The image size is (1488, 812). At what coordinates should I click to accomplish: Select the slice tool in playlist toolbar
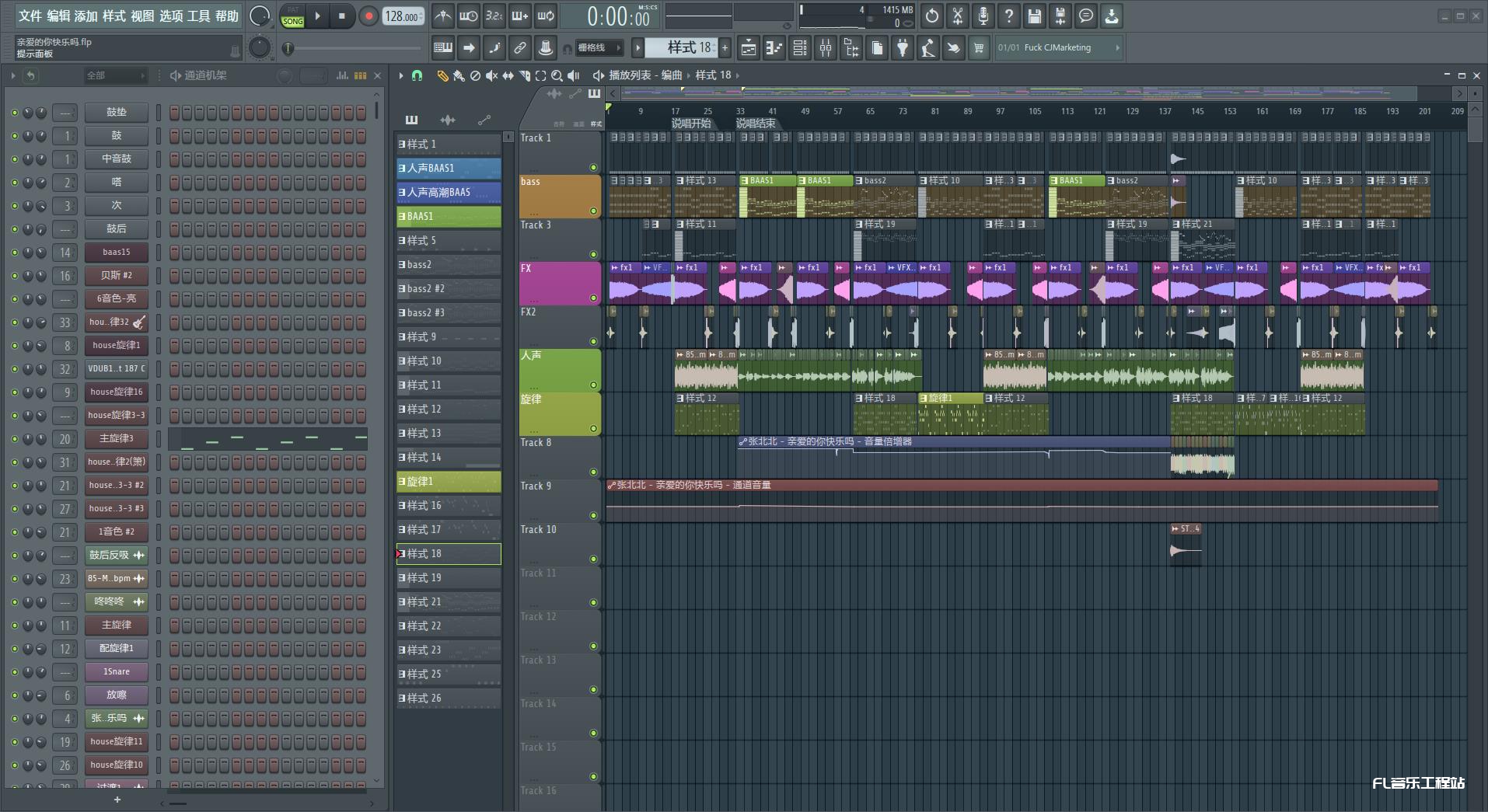[525, 75]
